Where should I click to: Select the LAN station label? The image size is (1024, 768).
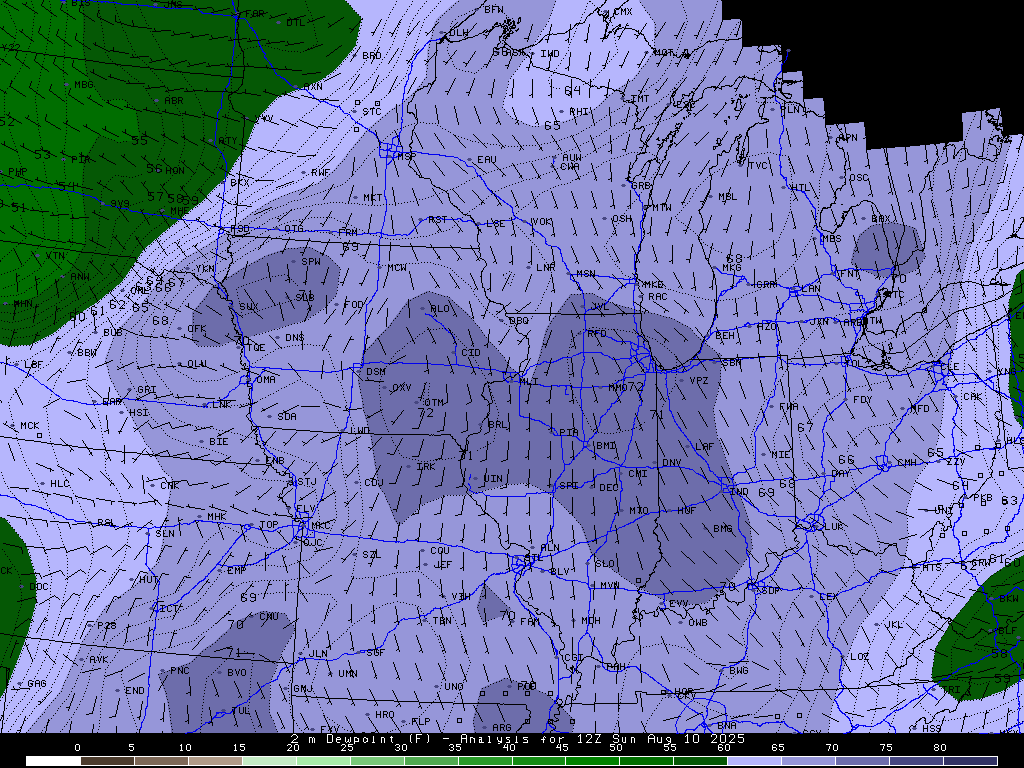pyautogui.click(x=811, y=289)
